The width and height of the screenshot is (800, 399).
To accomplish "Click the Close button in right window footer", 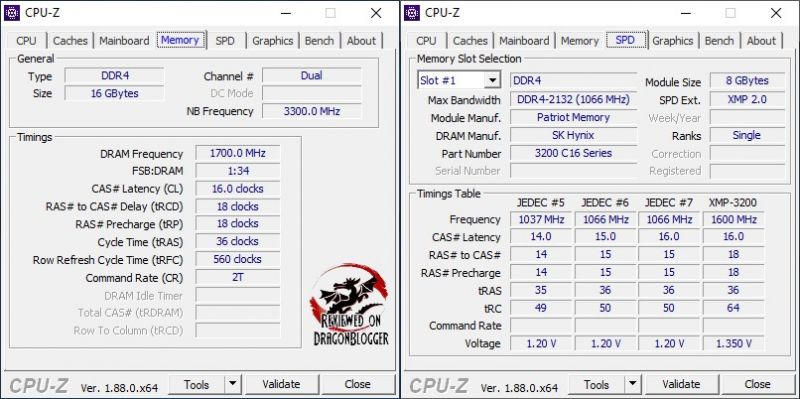I will coord(757,384).
